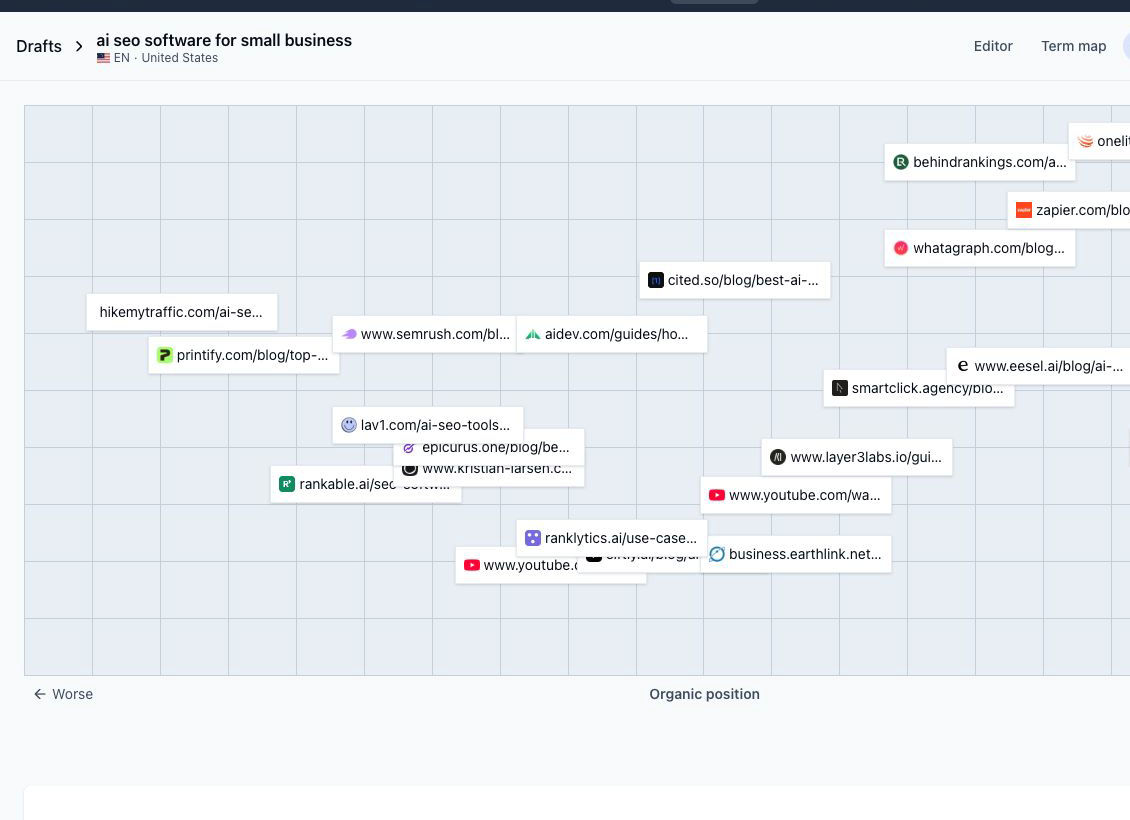Viewport: 1130px width, 820px height.
Task: Click the rankable.ai favicon
Action: tap(287, 483)
